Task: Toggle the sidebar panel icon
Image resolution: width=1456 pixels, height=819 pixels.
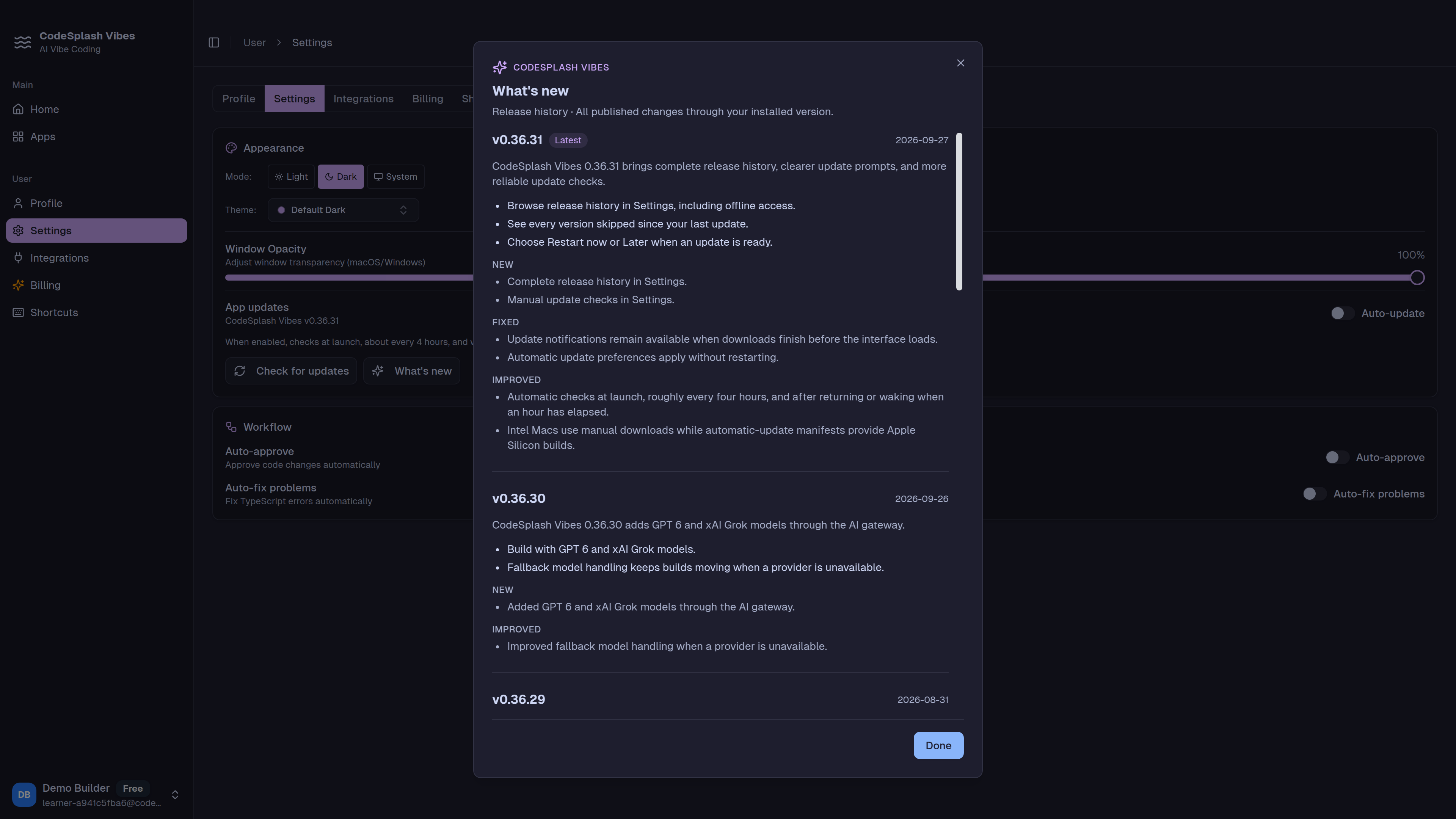Action: (x=213, y=42)
